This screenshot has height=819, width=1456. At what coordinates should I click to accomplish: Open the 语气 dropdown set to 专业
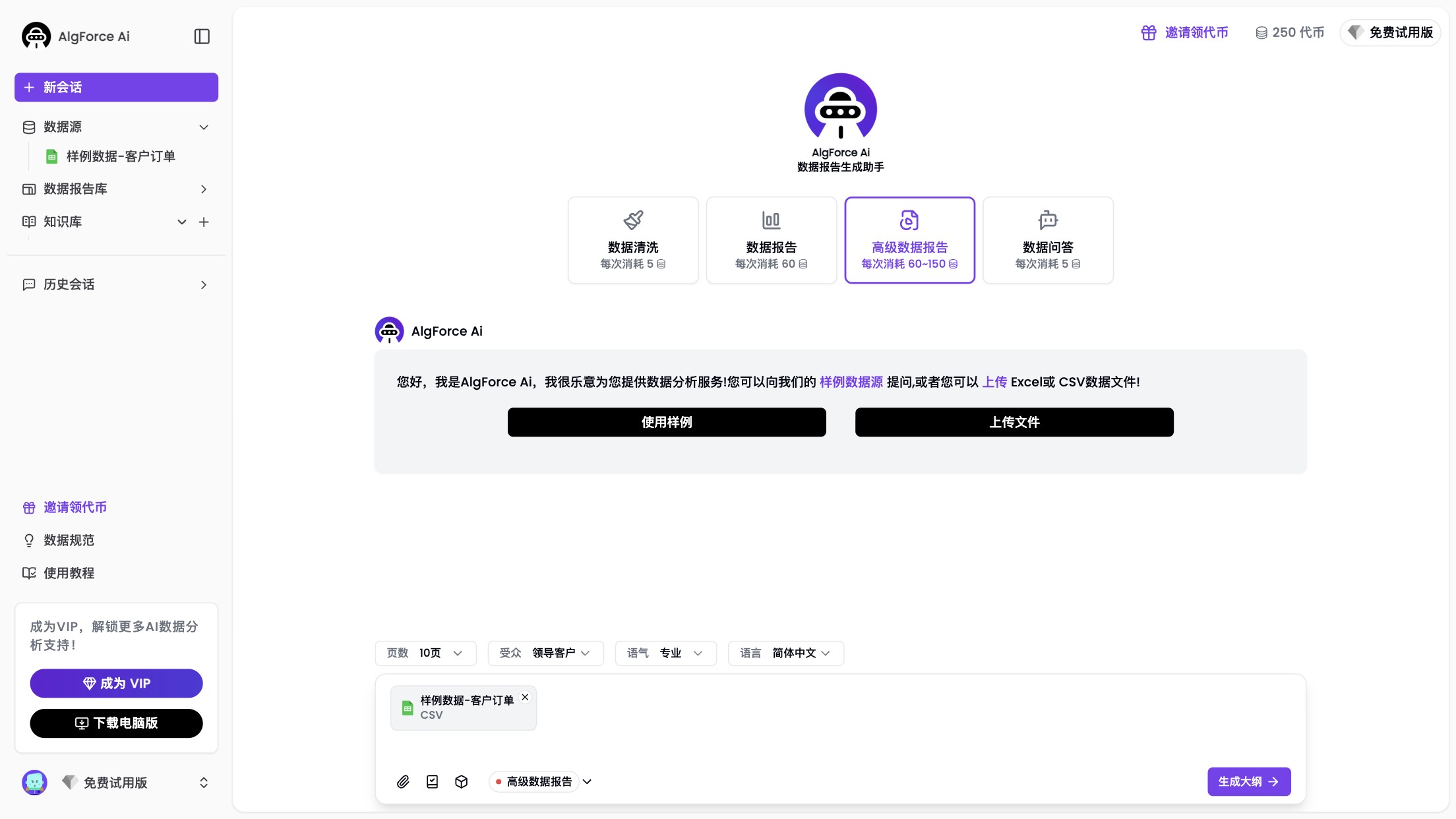pyautogui.click(x=665, y=653)
